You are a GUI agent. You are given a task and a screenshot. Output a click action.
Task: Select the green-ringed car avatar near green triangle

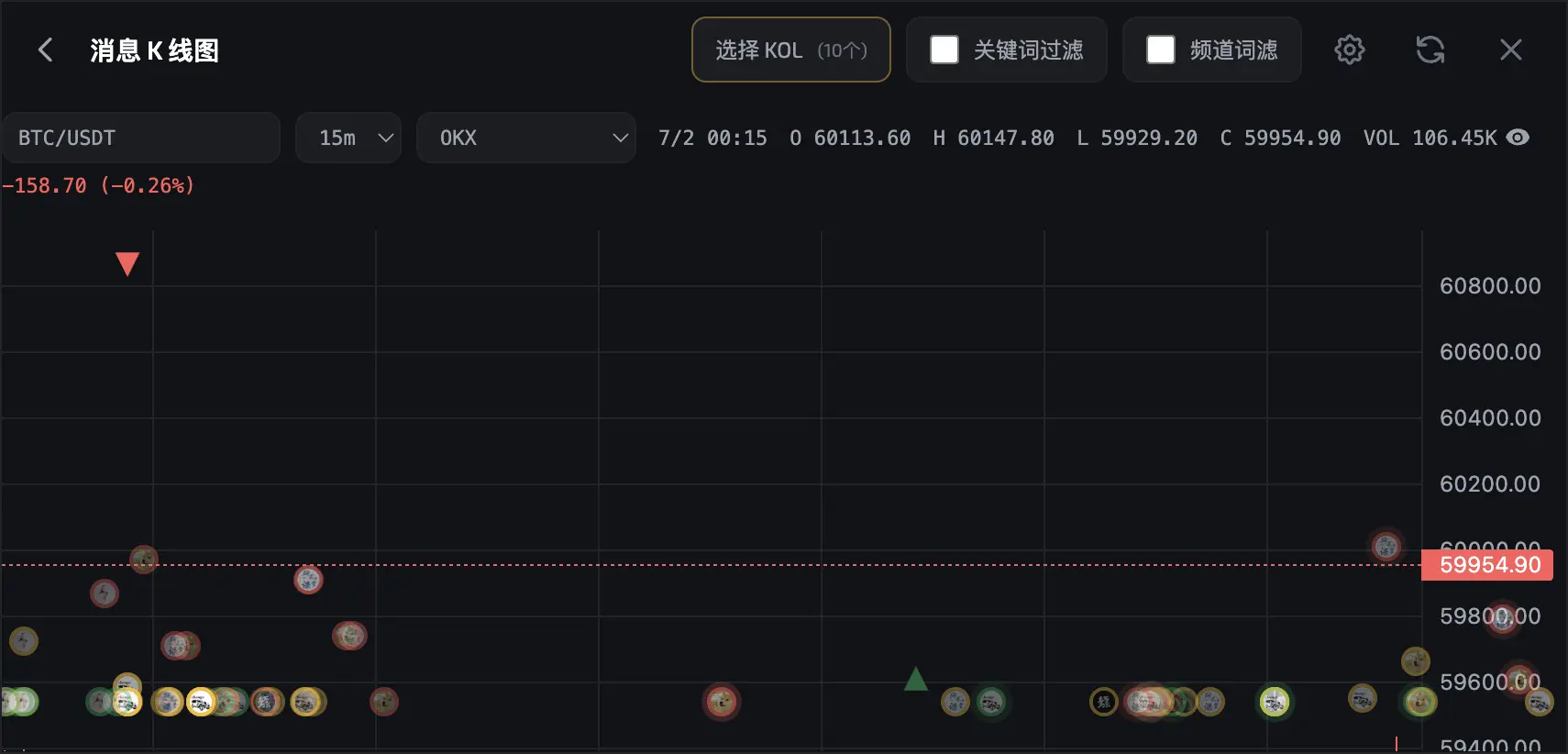tap(990, 703)
